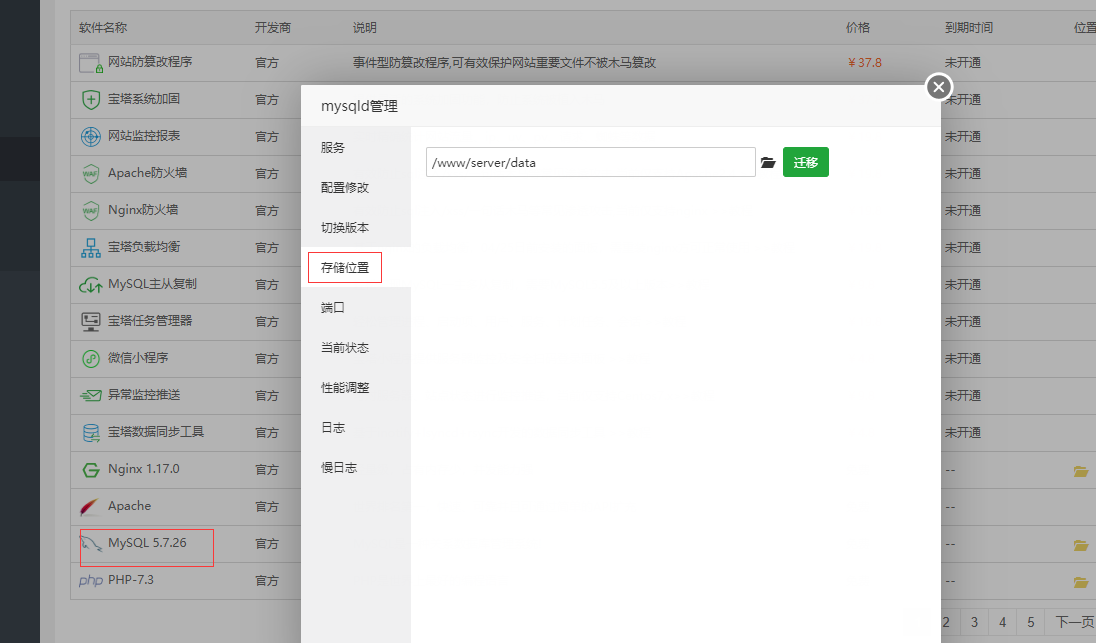Click the 网站监控报表 icon

91,136
